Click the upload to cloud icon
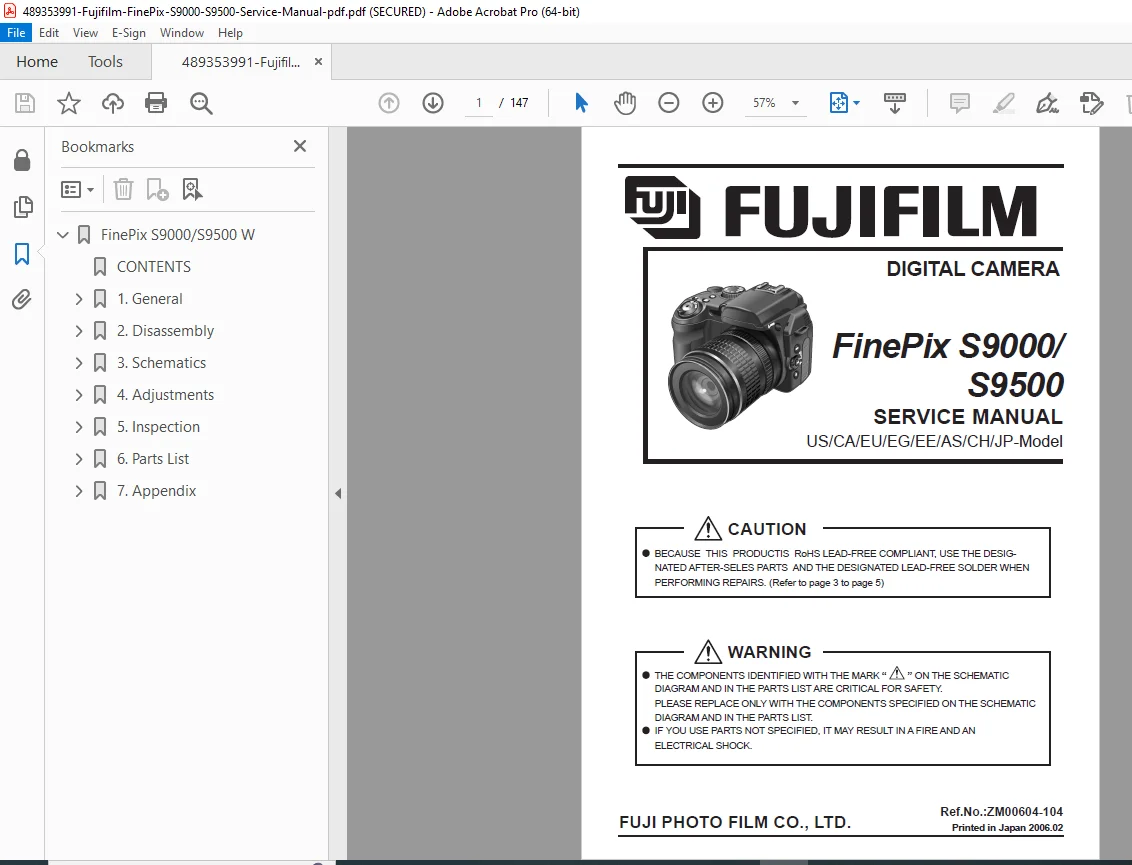The width and height of the screenshot is (1132, 865). point(113,103)
